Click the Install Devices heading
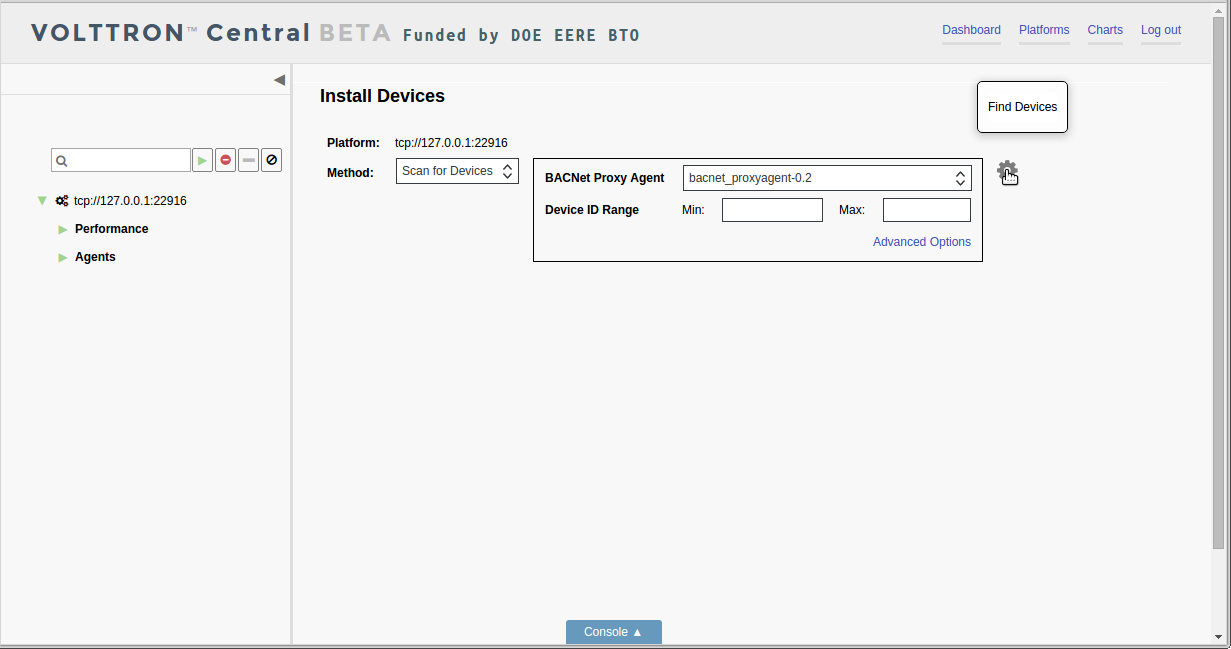Screen dimensions: 1231x649 click(x=382, y=96)
